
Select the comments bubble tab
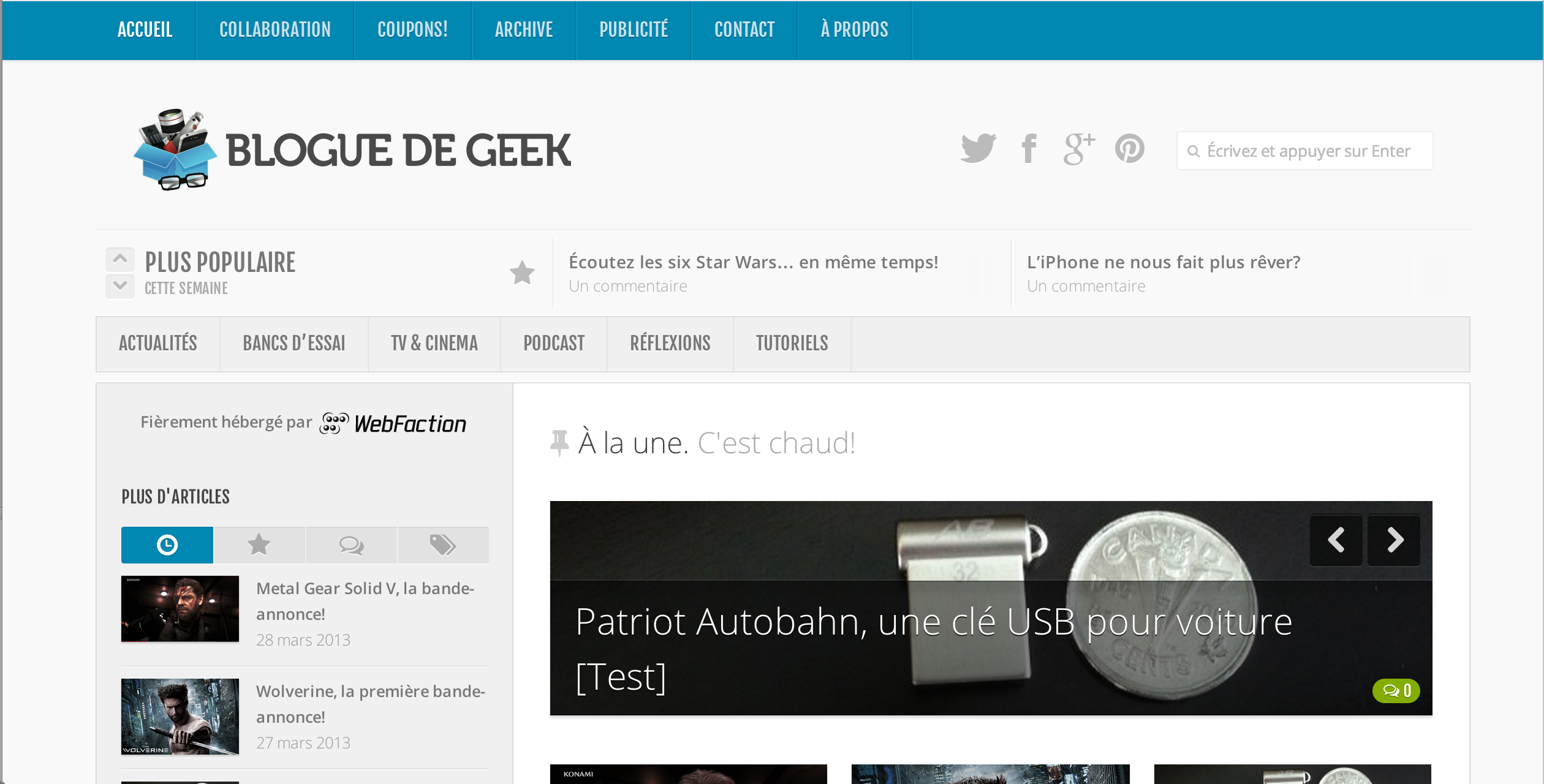click(x=352, y=545)
